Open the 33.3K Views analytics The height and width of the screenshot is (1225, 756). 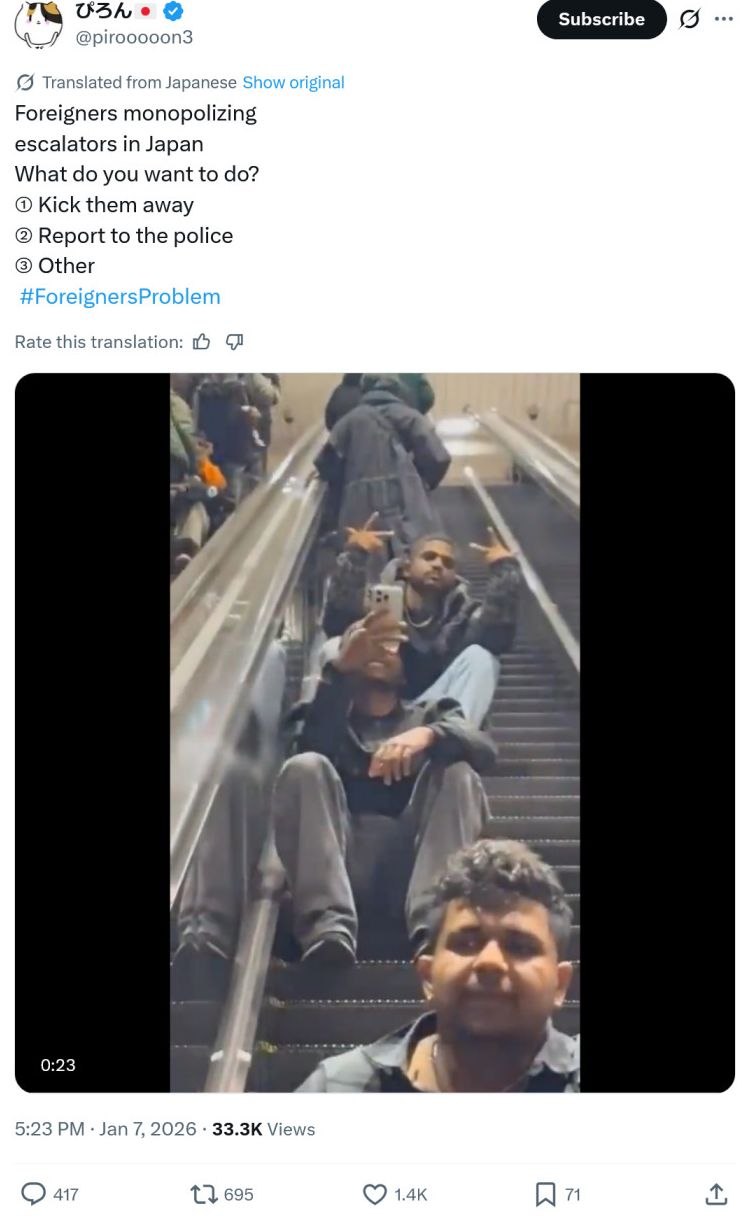click(263, 1129)
